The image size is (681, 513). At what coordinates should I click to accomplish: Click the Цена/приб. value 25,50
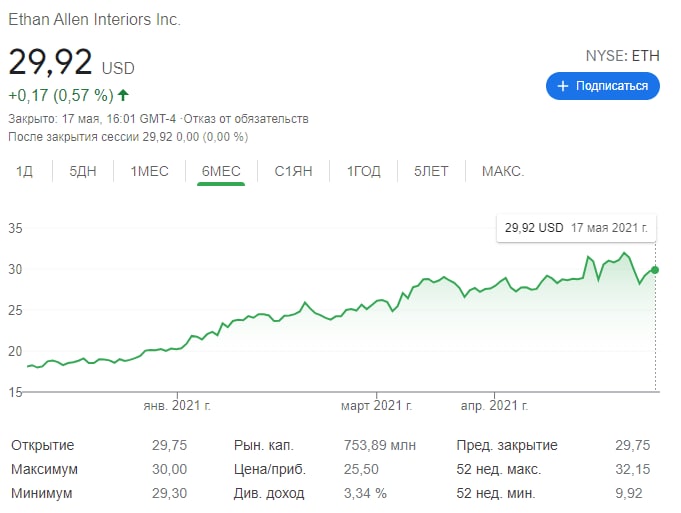361,469
